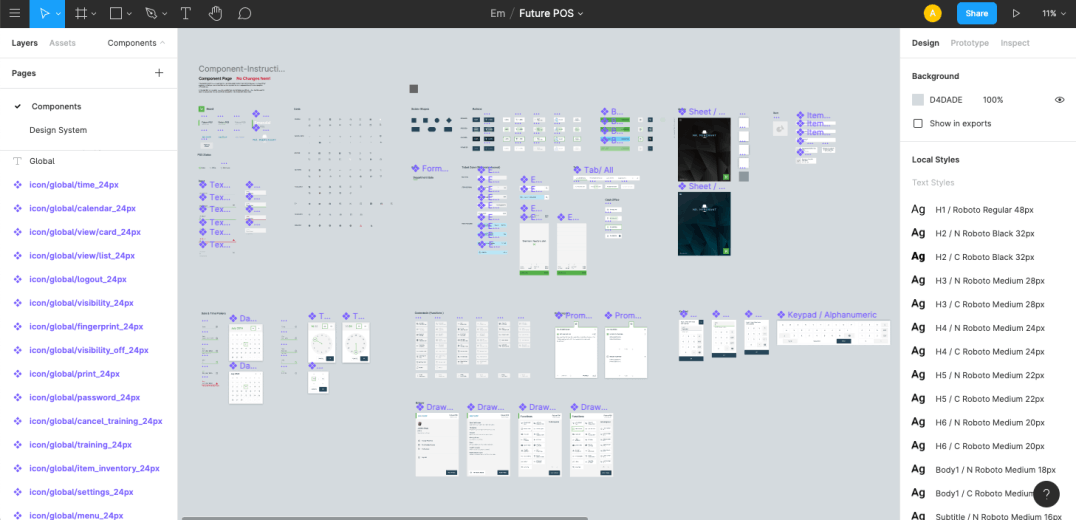Click the D4DADE background color swatch
Image resolution: width=1076 pixels, height=520 pixels.
coord(918,100)
